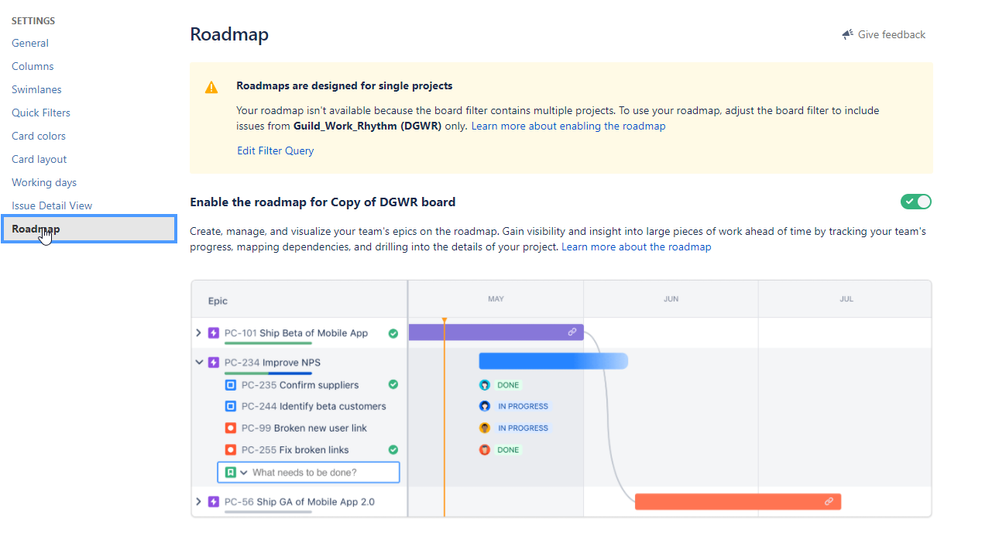
Task: Click the link icon on orange roadmap bar
Action: click(x=829, y=501)
